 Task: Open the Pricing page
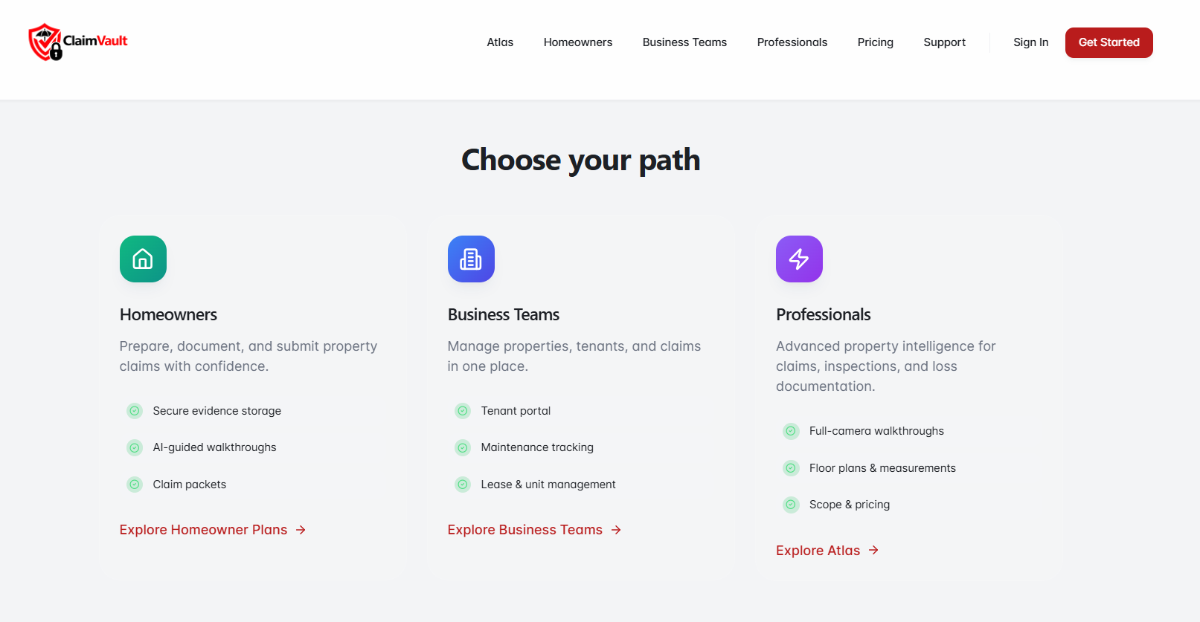pos(875,42)
